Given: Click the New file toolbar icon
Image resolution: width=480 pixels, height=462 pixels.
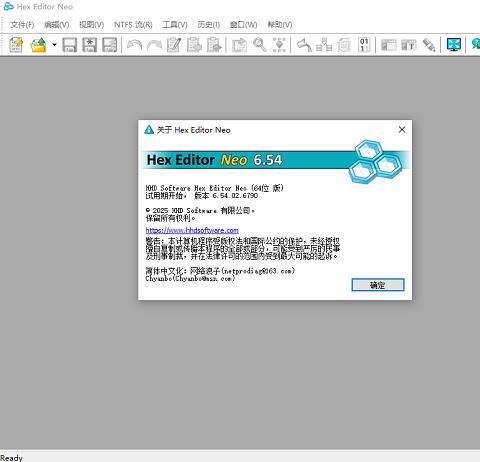Looking at the screenshot, I should click(x=16, y=45).
